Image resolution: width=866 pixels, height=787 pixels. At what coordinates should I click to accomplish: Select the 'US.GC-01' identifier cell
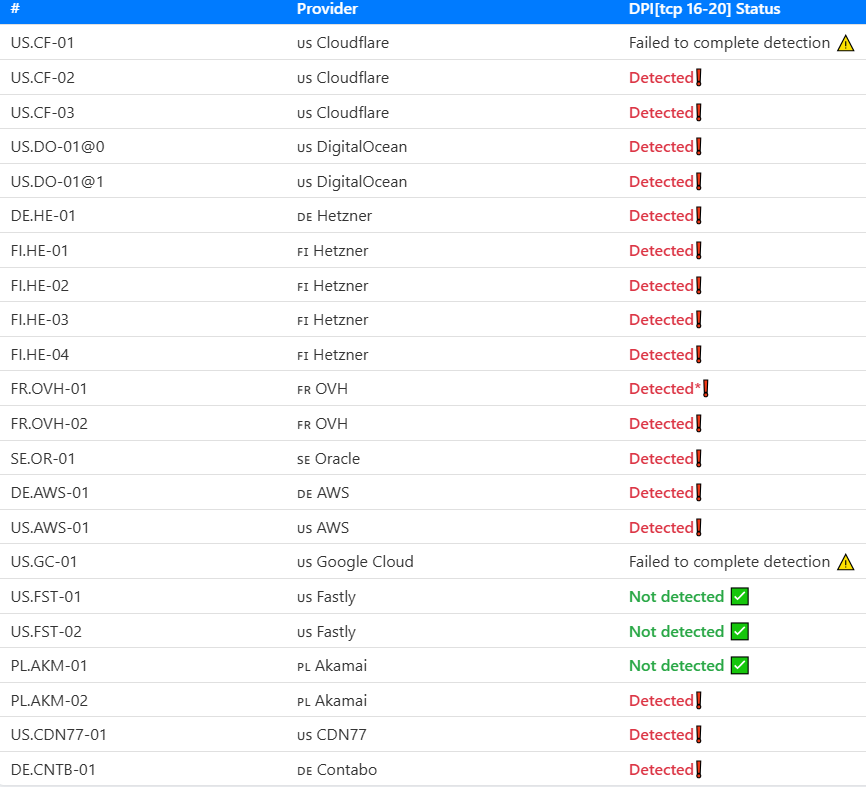coord(44,562)
